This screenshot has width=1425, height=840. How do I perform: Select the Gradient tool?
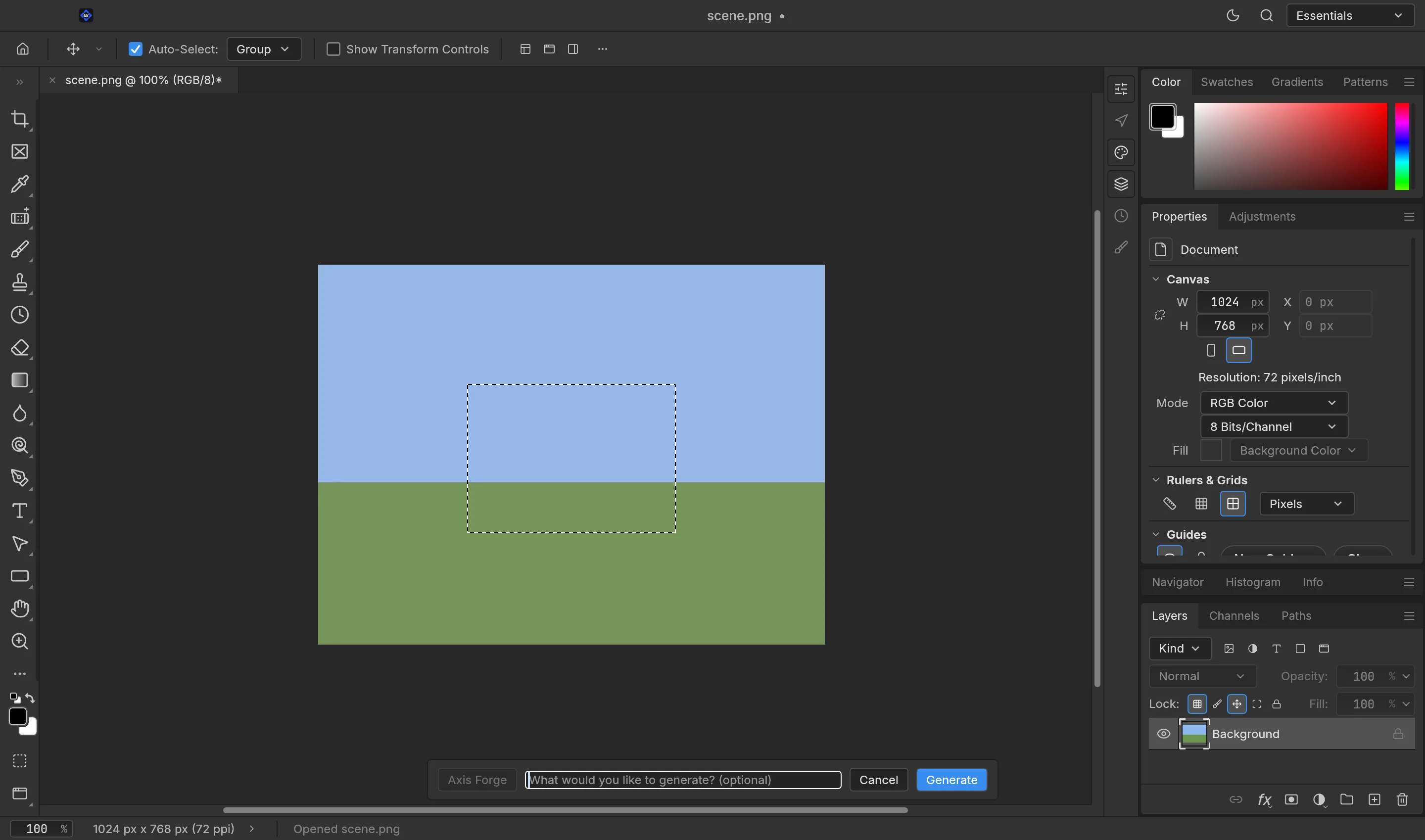(20, 380)
